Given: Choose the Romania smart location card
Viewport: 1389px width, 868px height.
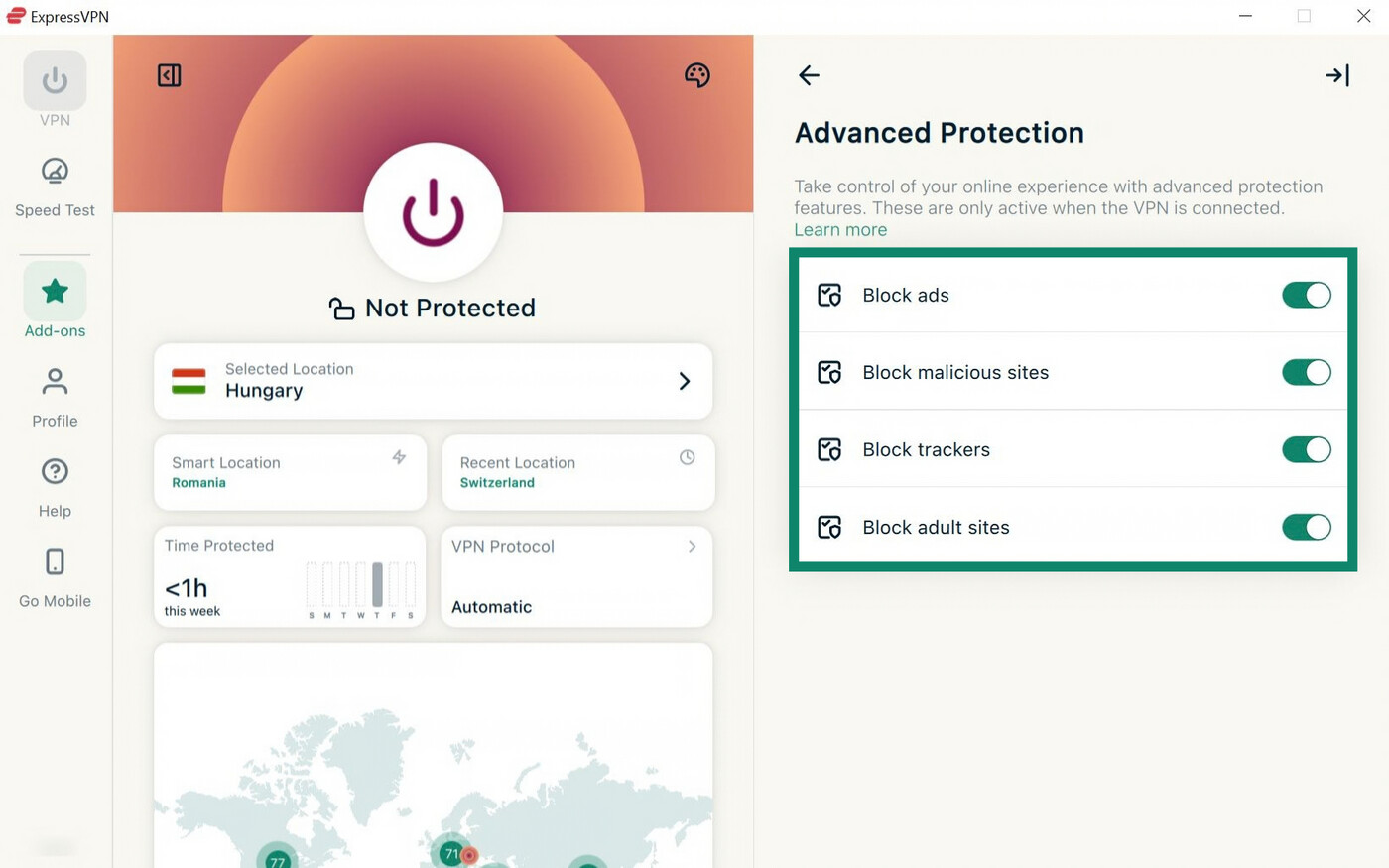Looking at the screenshot, I should (x=291, y=472).
